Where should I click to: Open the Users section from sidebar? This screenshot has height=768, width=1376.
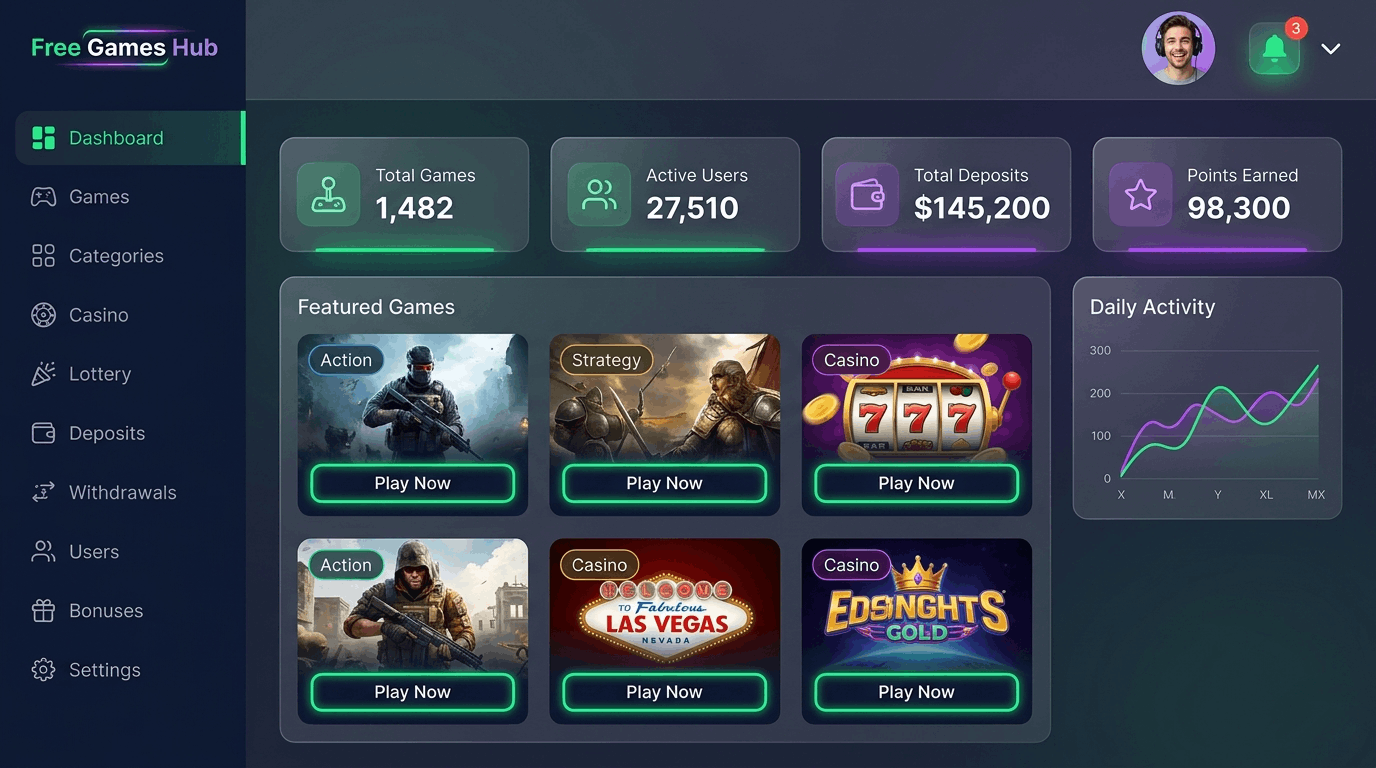pos(44,551)
